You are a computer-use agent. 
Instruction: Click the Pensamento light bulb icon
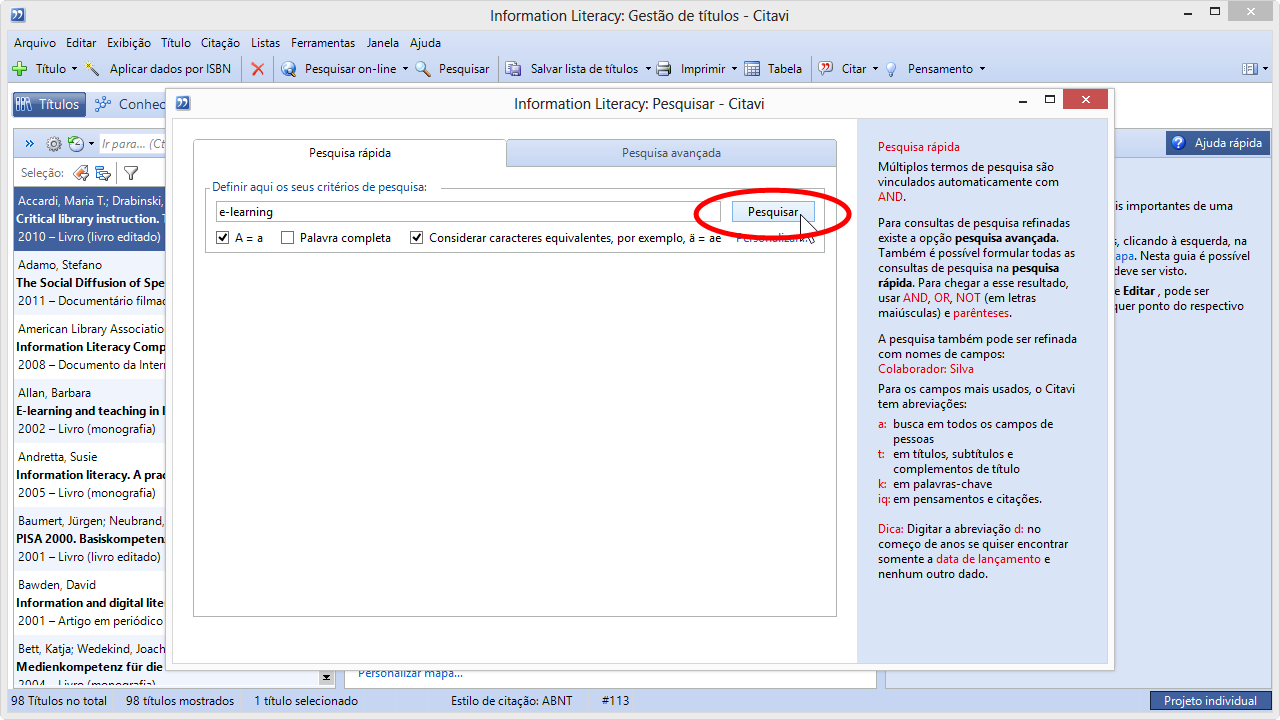click(892, 69)
